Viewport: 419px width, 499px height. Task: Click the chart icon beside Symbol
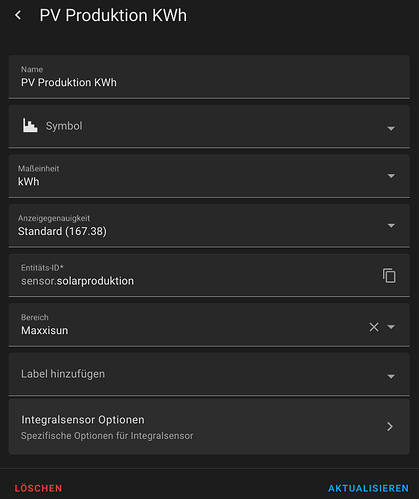pyautogui.click(x=30, y=126)
